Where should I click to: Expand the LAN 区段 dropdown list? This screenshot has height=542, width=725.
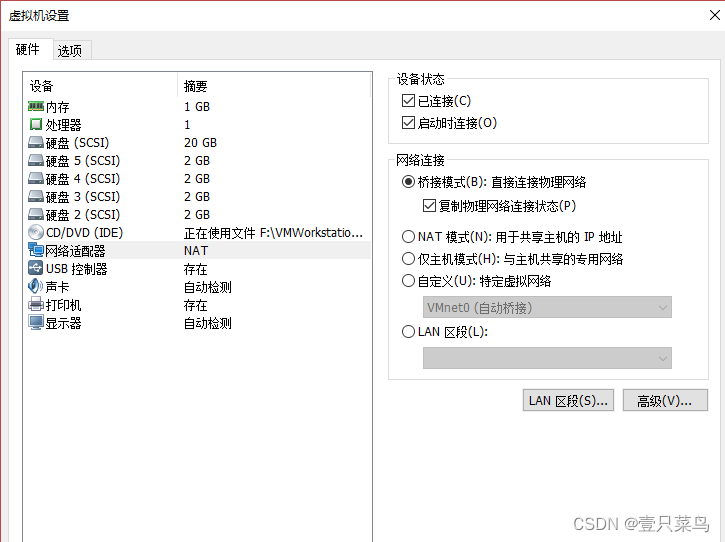point(547,358)
